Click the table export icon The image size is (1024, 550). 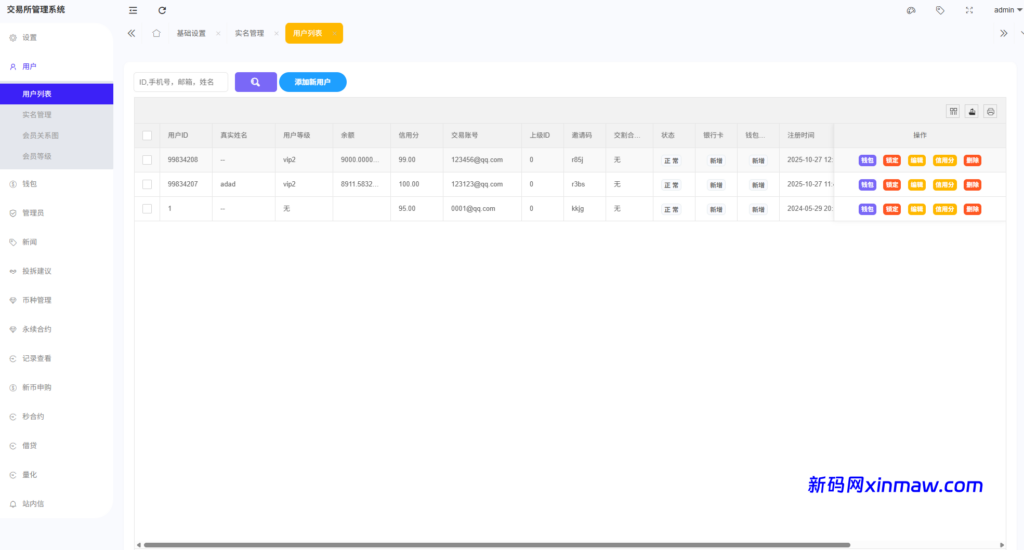(971, 112)
